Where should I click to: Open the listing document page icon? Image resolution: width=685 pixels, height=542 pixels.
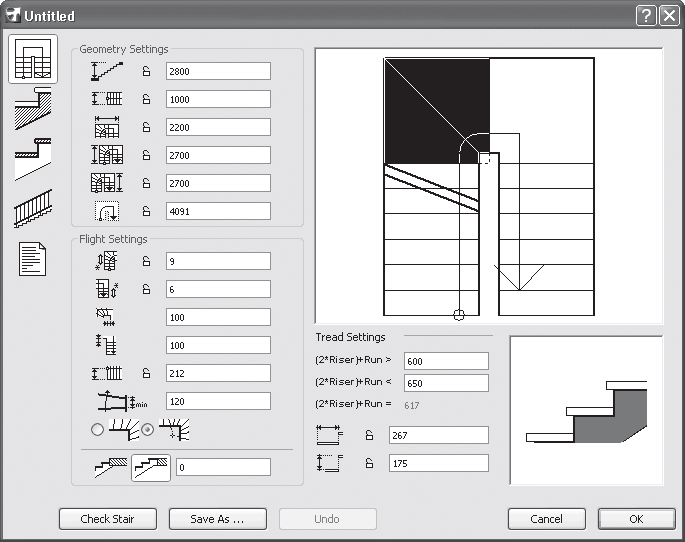32,259
